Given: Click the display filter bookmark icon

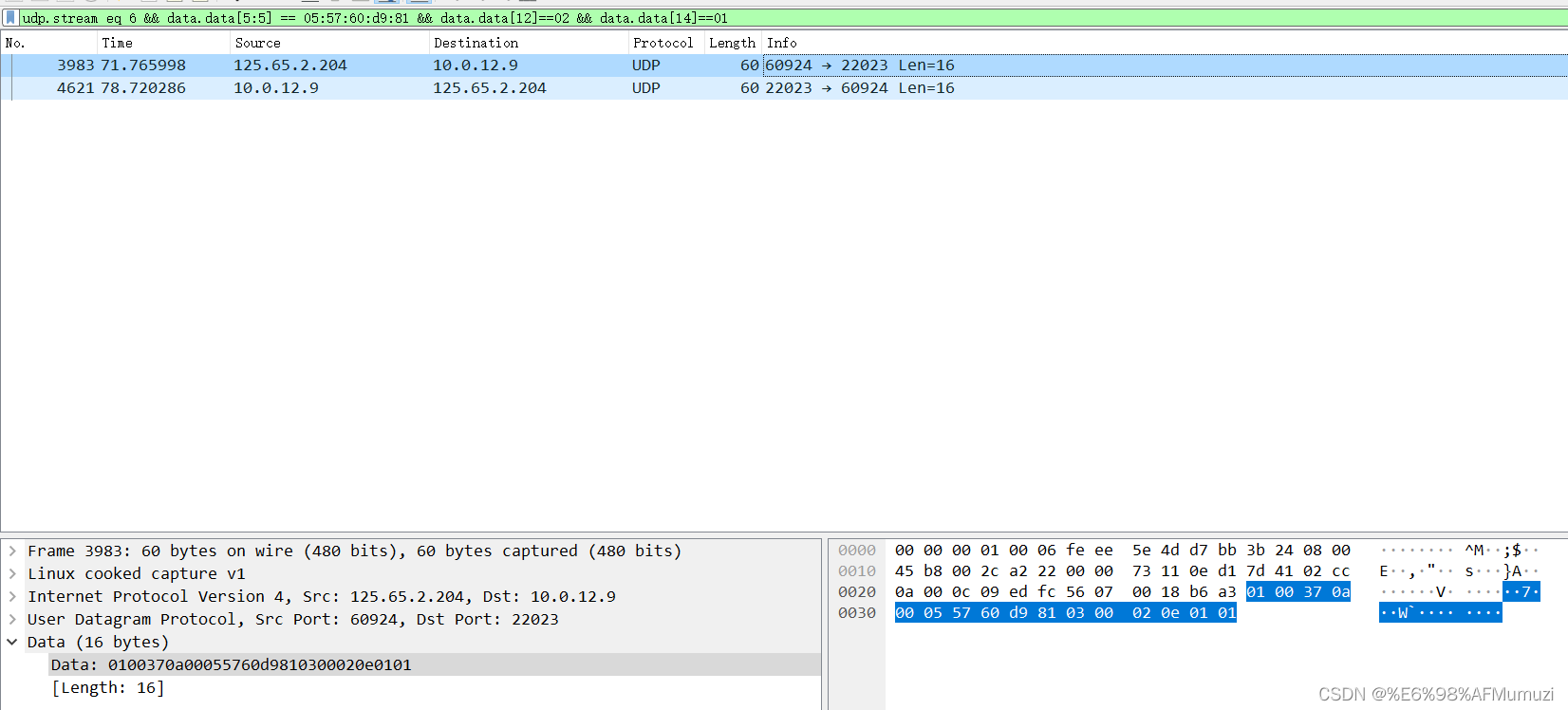Looking at the screenshot, I should [10, 18].
